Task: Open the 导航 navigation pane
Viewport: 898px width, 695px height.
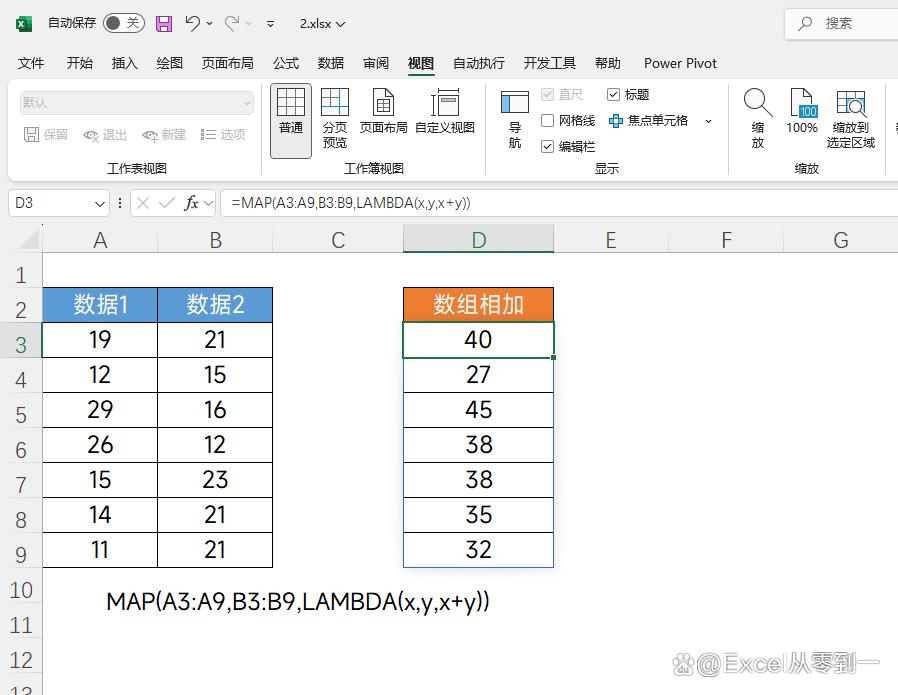Action: [x=515, y=118]
